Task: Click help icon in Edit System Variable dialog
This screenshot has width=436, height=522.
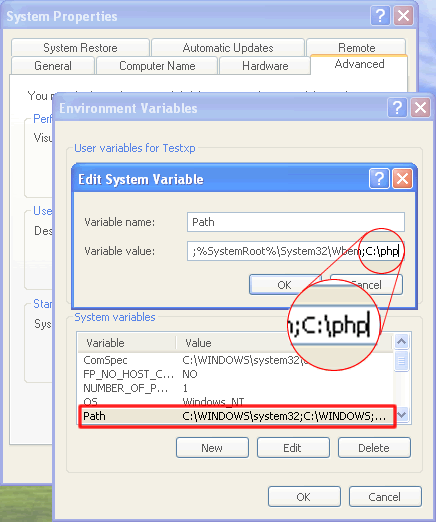Action: click(x=379, y=179)
